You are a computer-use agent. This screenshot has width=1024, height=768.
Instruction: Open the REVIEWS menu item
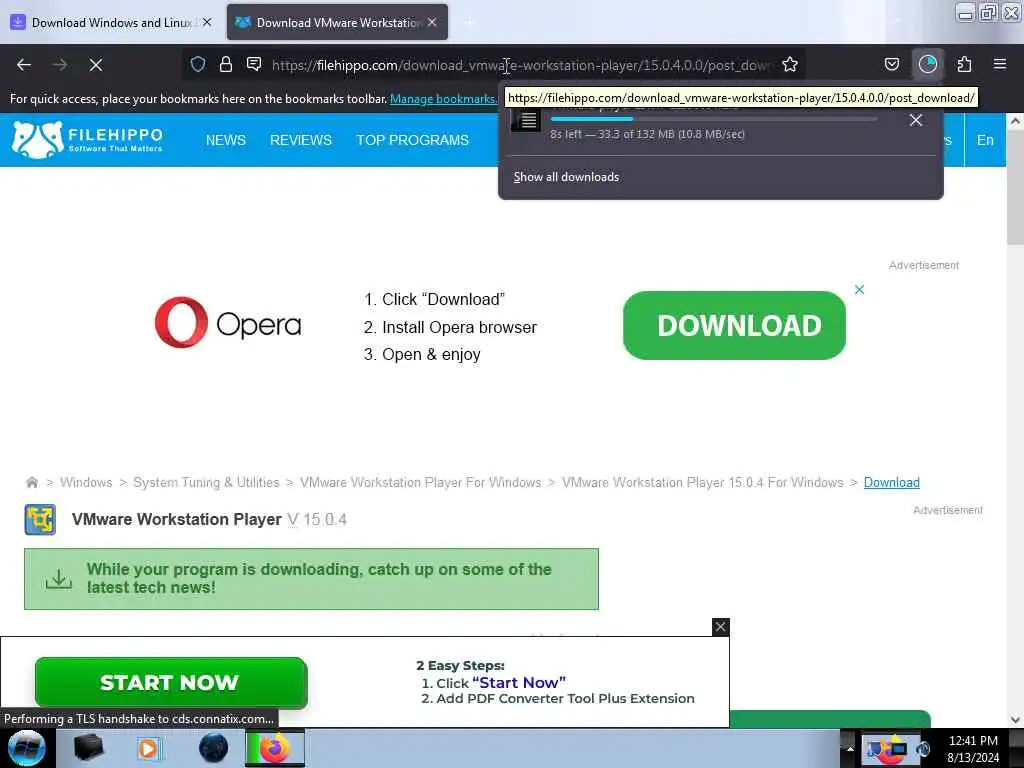pos(300,140)
